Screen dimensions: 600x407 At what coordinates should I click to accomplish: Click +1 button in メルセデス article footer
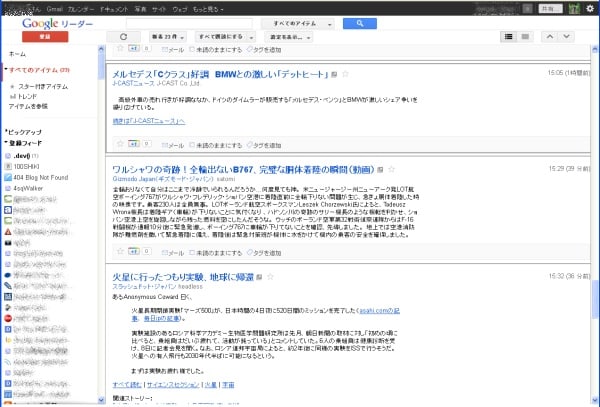[134, 144]
